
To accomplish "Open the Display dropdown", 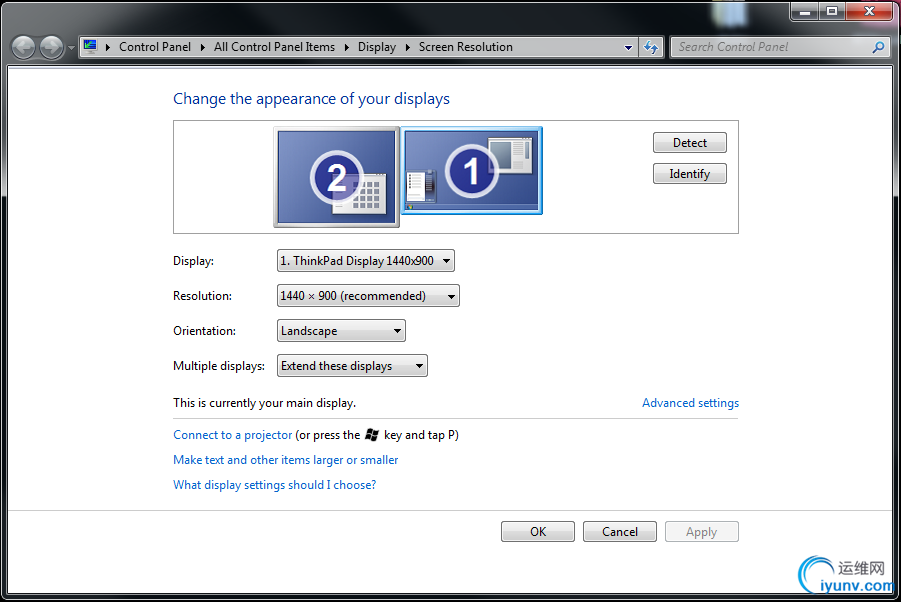I will tap(365, 261).
